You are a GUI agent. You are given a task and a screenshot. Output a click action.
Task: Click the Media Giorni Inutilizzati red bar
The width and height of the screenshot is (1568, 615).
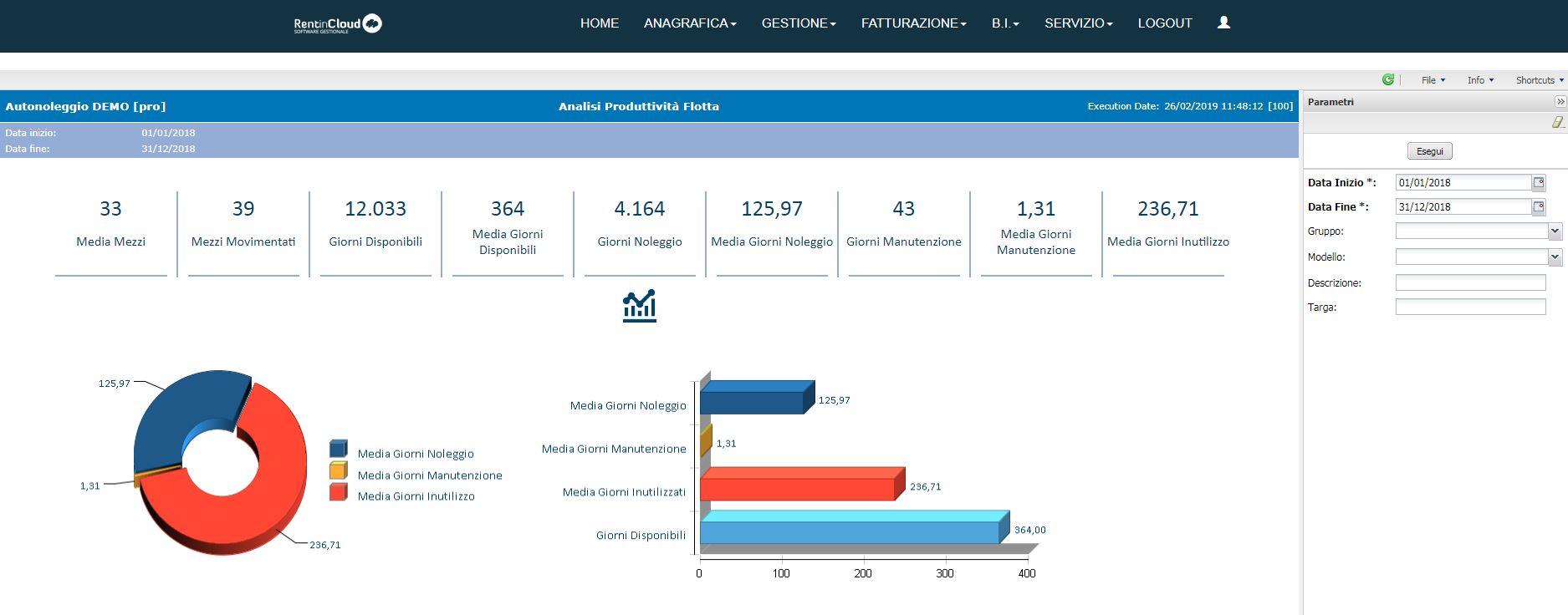pos(798,489)
